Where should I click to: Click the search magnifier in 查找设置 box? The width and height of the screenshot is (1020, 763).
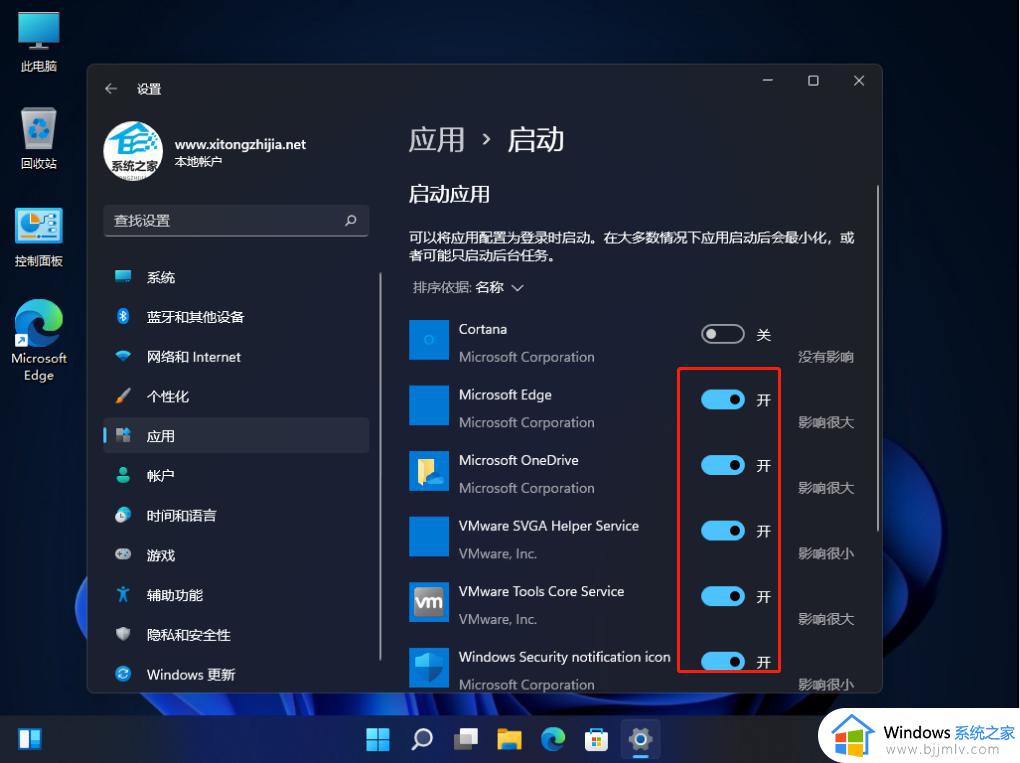351,221
